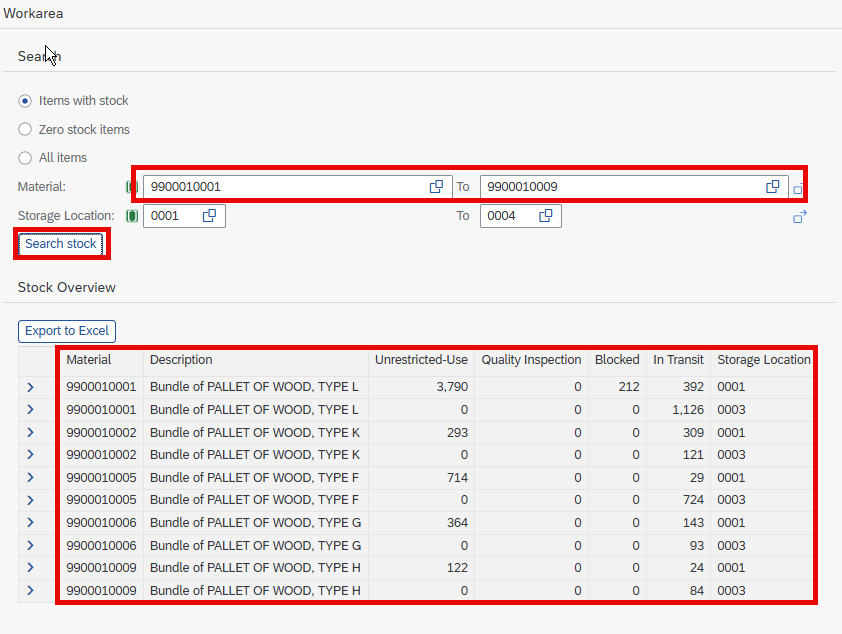Open value help for Material to field
The width and height of the screenshot is (842, 634).
click(x=772, y=186)
